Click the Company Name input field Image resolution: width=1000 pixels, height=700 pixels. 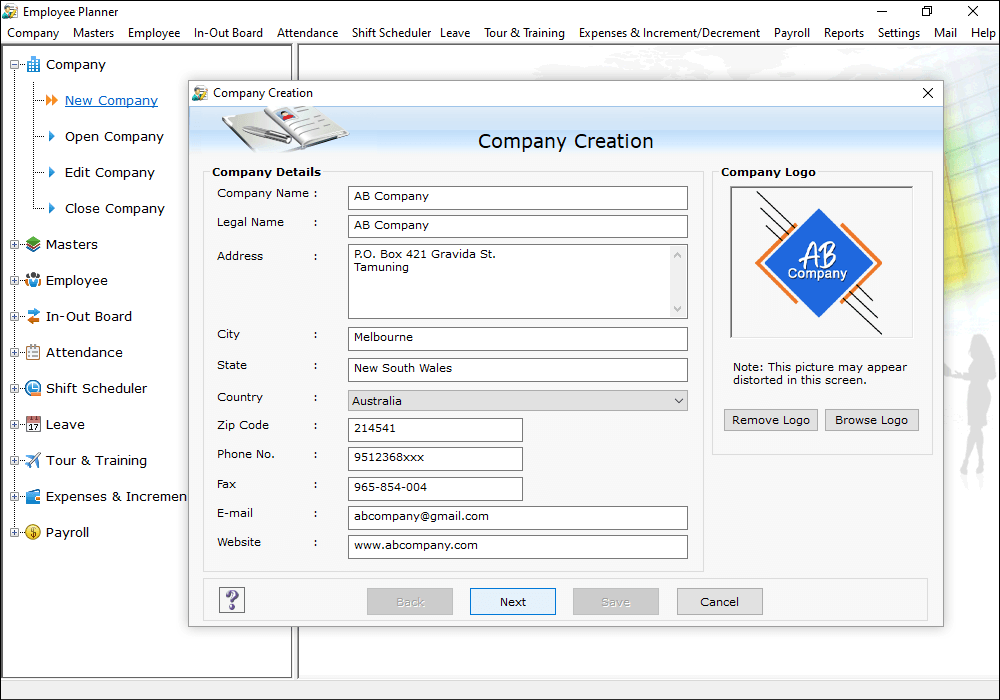(x=517, y=198)
